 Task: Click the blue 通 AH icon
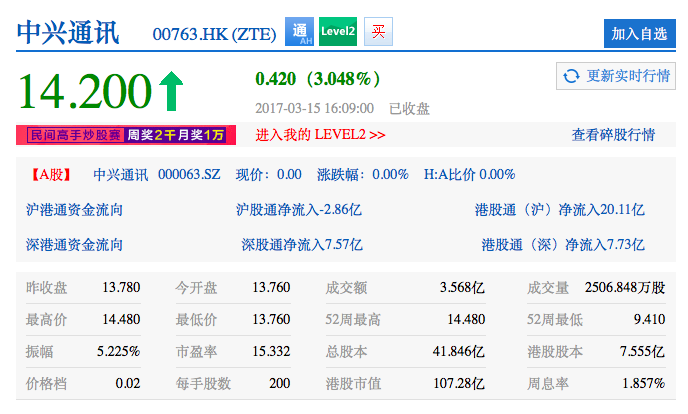(x=300, y=32)
